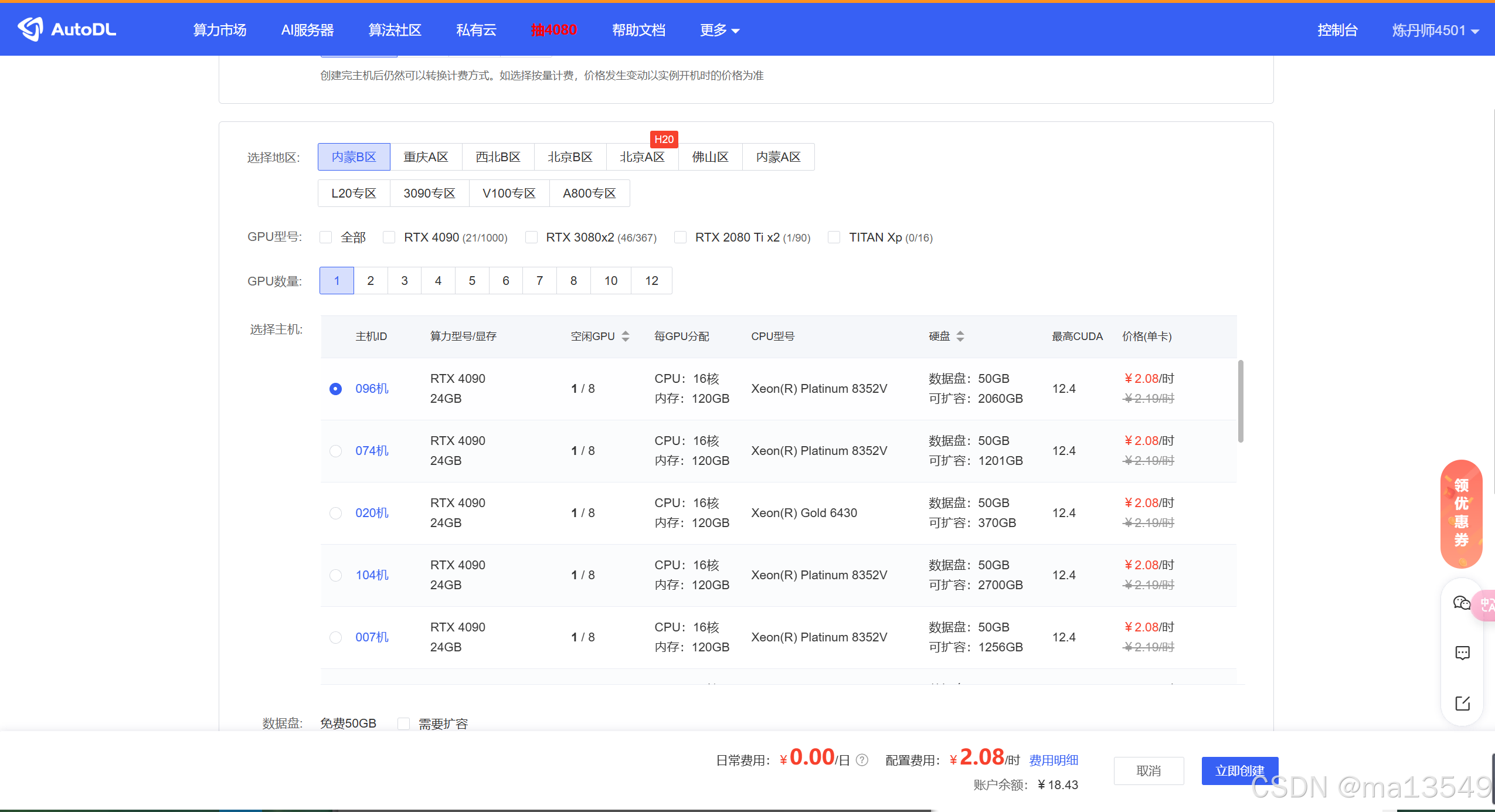The height and width of the screenshot is (812, 1495).
Task: Open 算力市场 in the top menu
Action: 220,30
